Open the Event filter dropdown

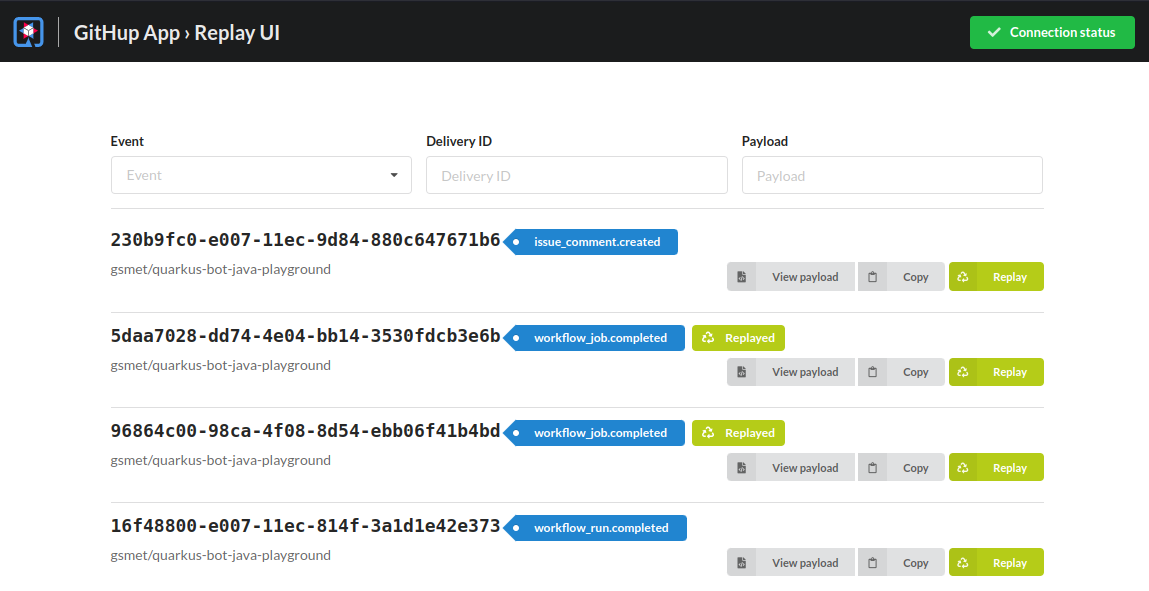click(260, 175)
